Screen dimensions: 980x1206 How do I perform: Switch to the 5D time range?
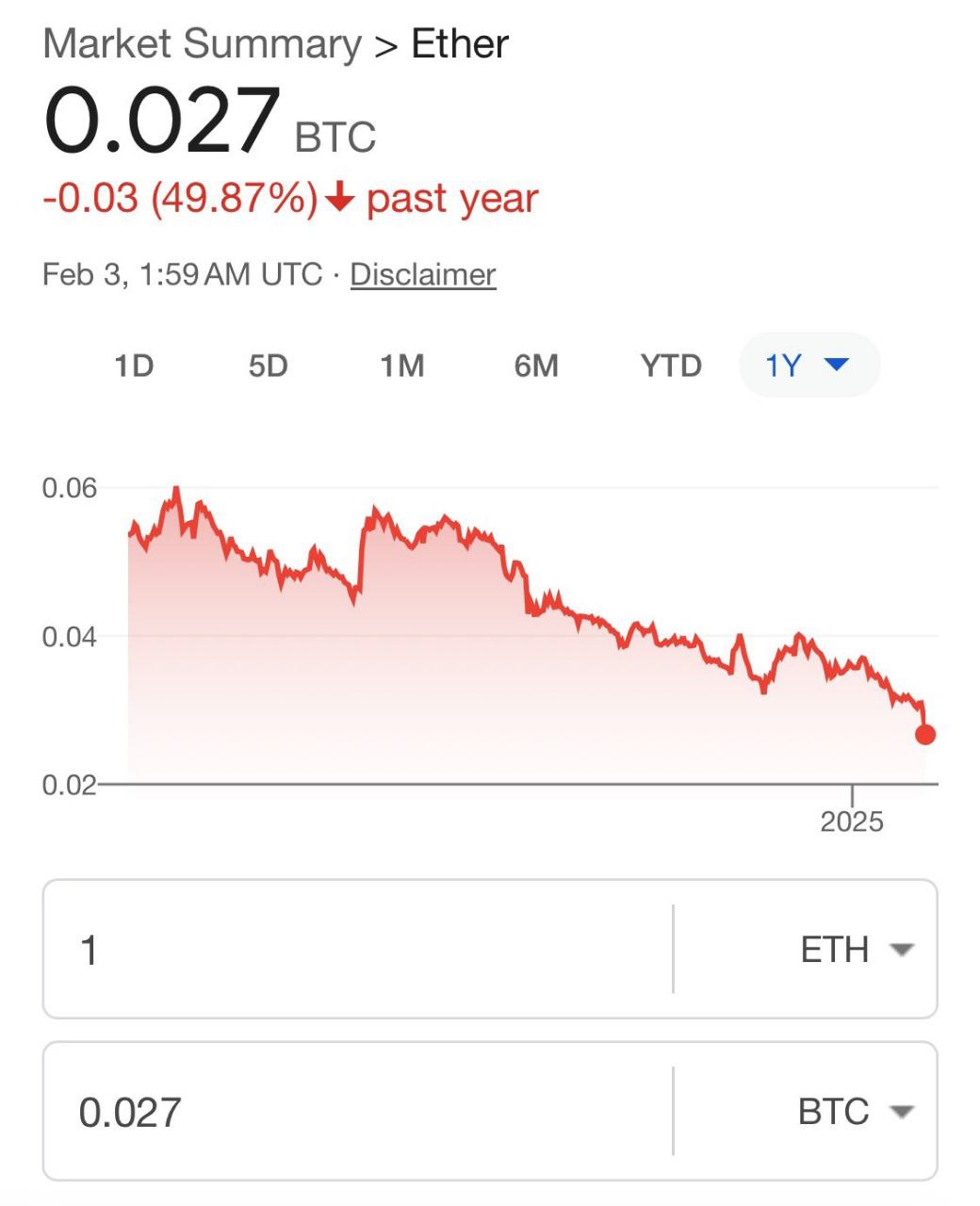coord(268,365)
